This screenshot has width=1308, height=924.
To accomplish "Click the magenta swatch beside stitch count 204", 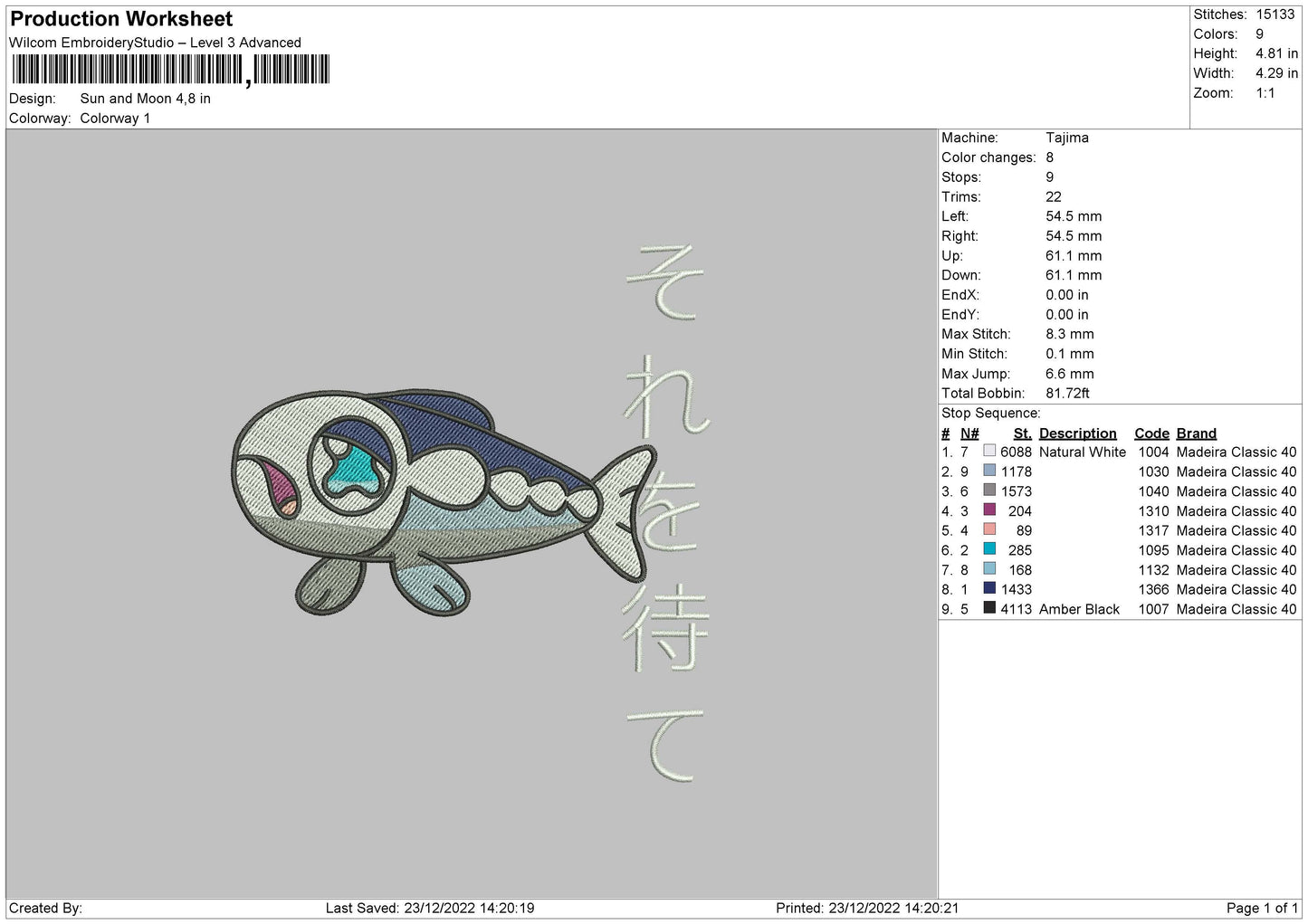I will click(989, 510).
